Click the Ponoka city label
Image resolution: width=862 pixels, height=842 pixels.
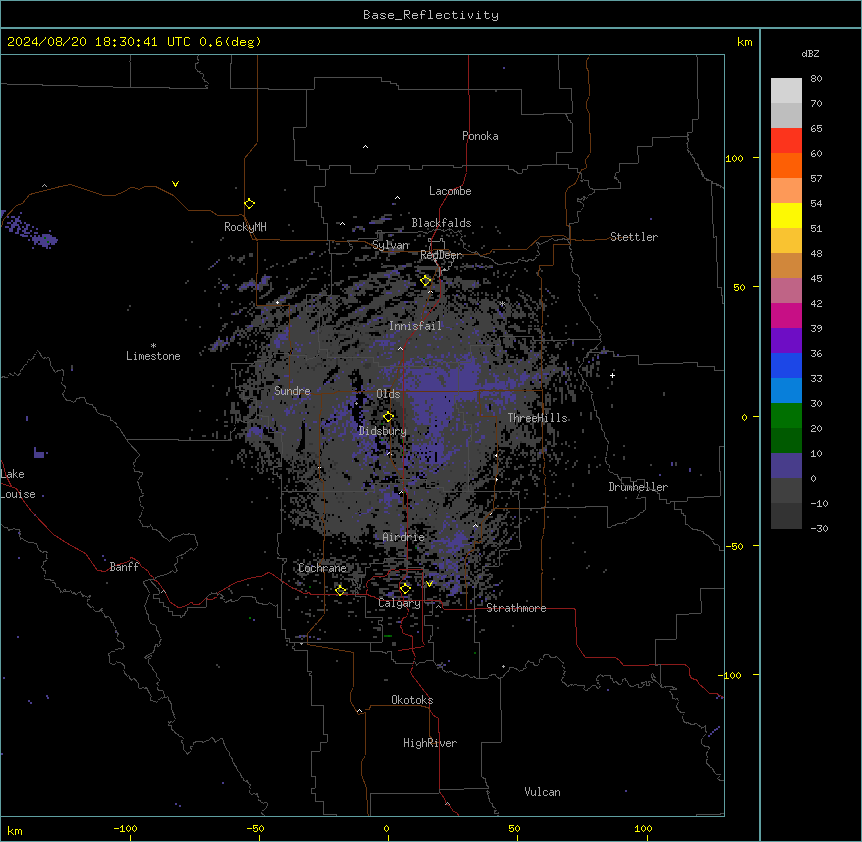tap(480, 136)
